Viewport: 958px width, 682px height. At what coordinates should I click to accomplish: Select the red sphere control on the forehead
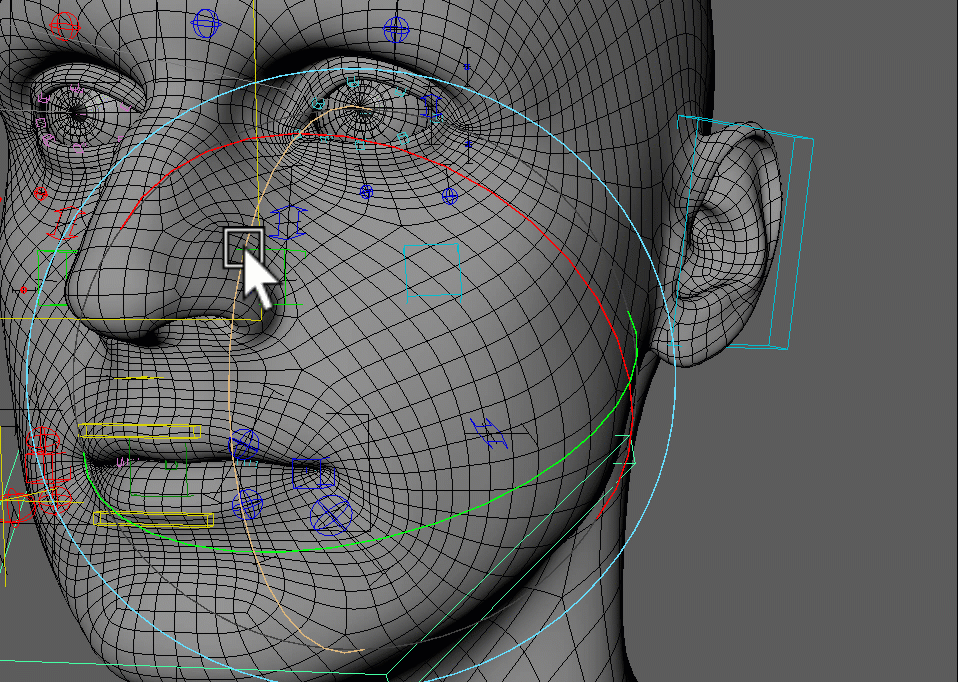[x=65, y=25]
